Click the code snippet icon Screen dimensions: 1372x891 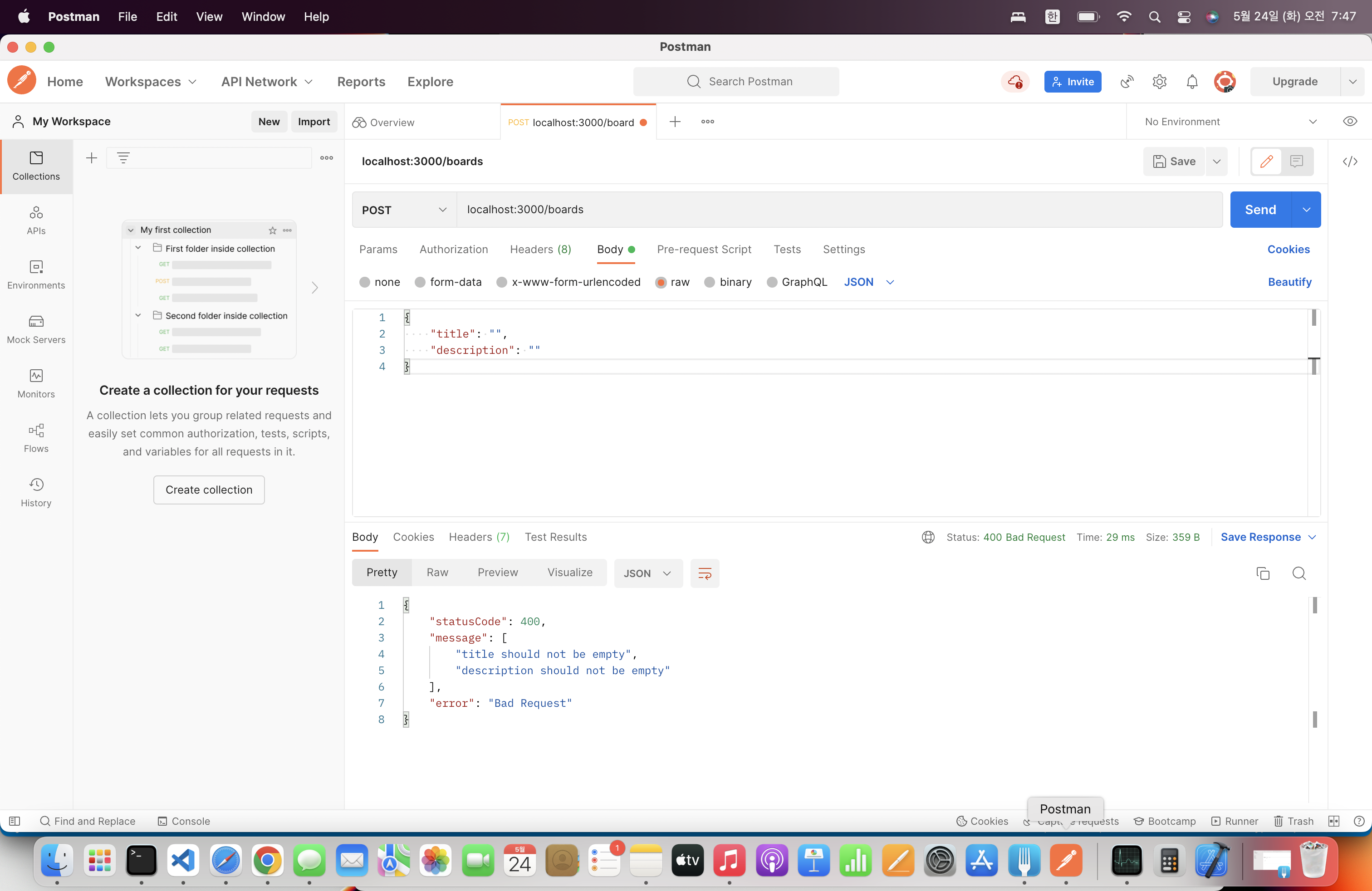[x=1349, y=162]
